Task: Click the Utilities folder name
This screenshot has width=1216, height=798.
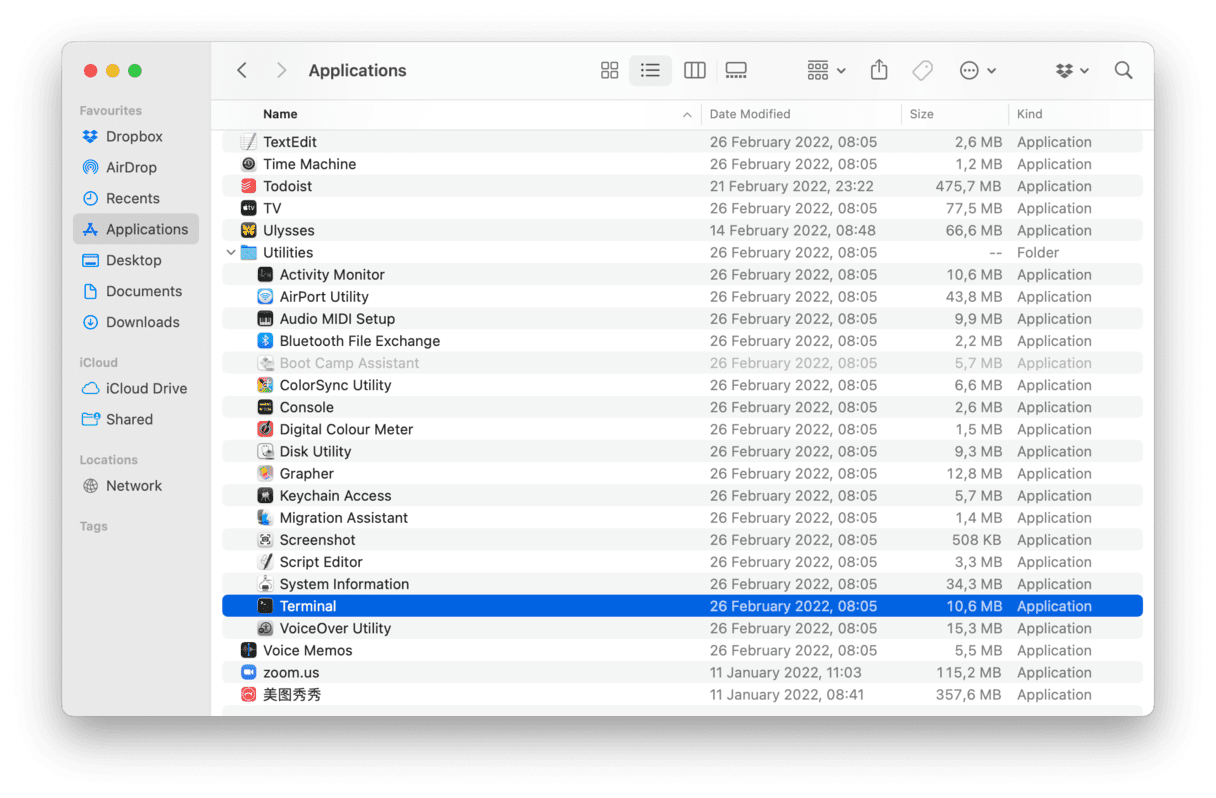Action: click(288, 253)
